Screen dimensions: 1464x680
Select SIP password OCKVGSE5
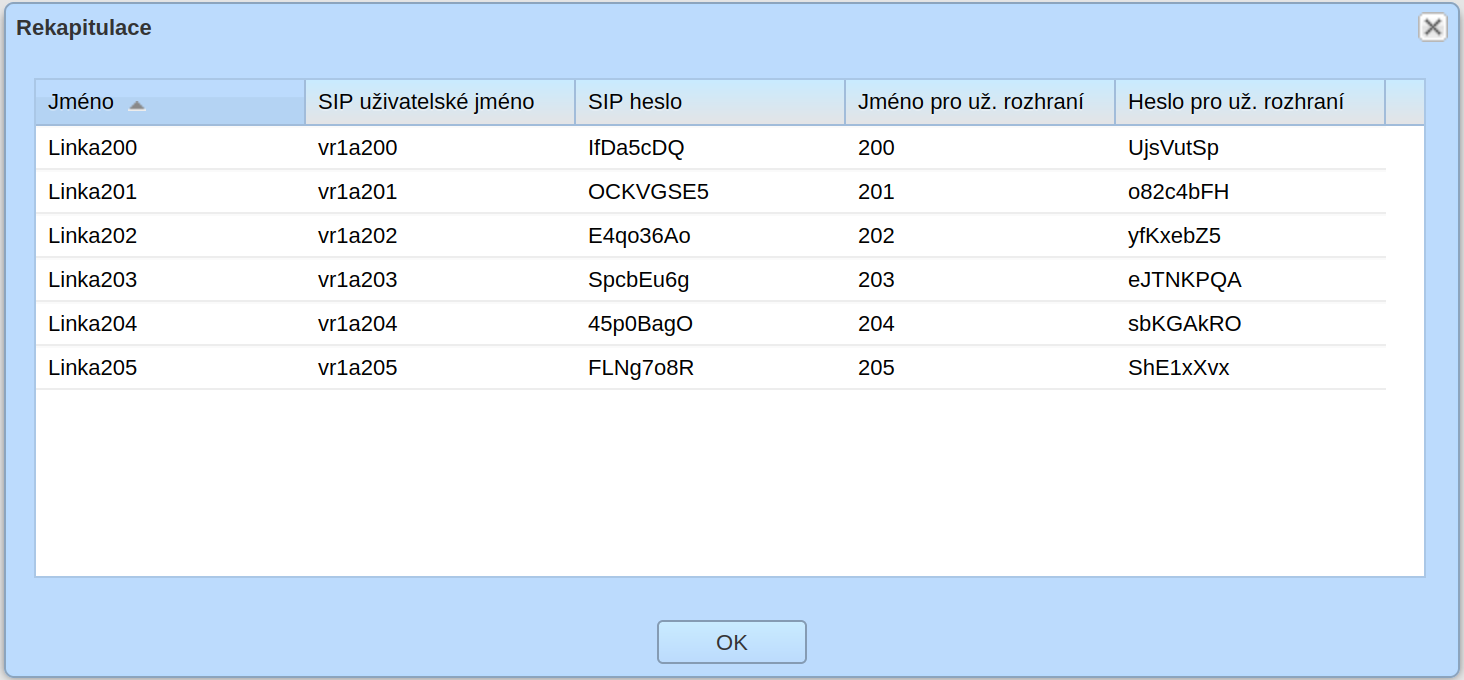tap(649, 192)
